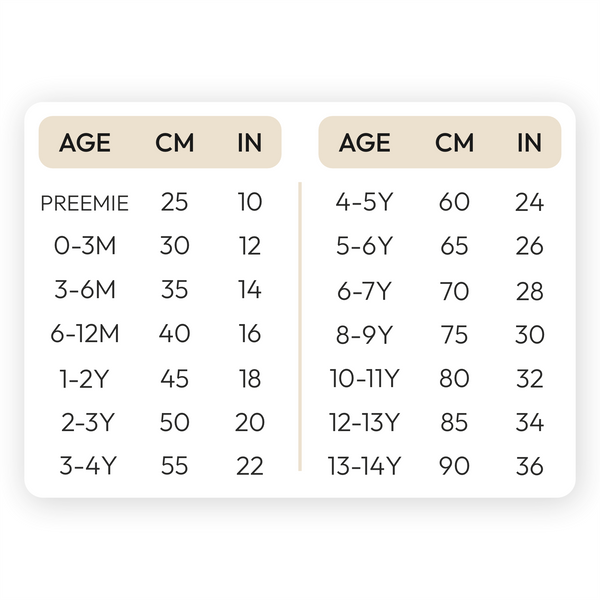Click the CM header in right table
This screenshot has height=600, width=600.
pyautogui.click(x=454, y=142)
